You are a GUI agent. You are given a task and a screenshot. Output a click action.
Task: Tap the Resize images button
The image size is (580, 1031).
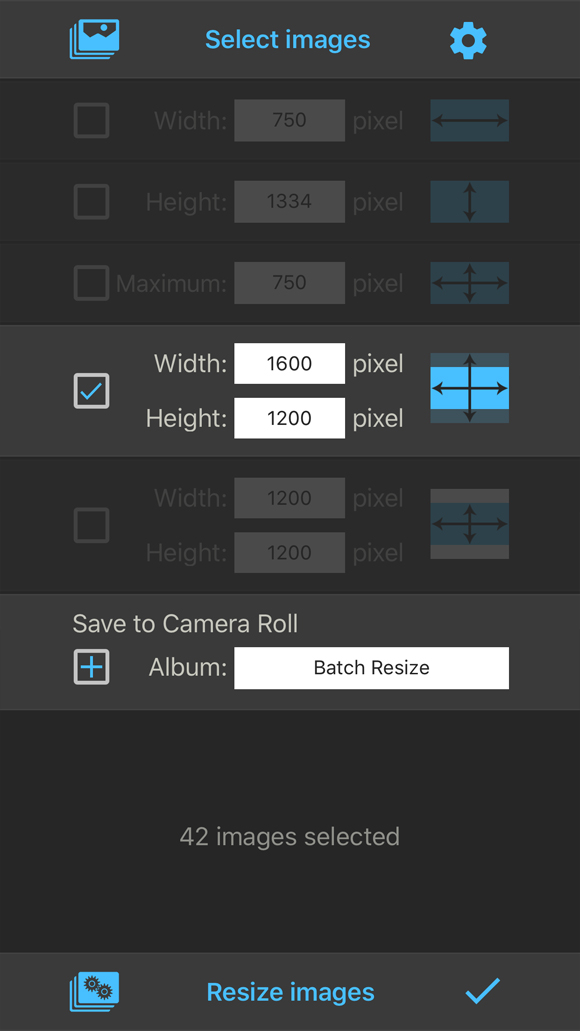click(x=291, y=992)
